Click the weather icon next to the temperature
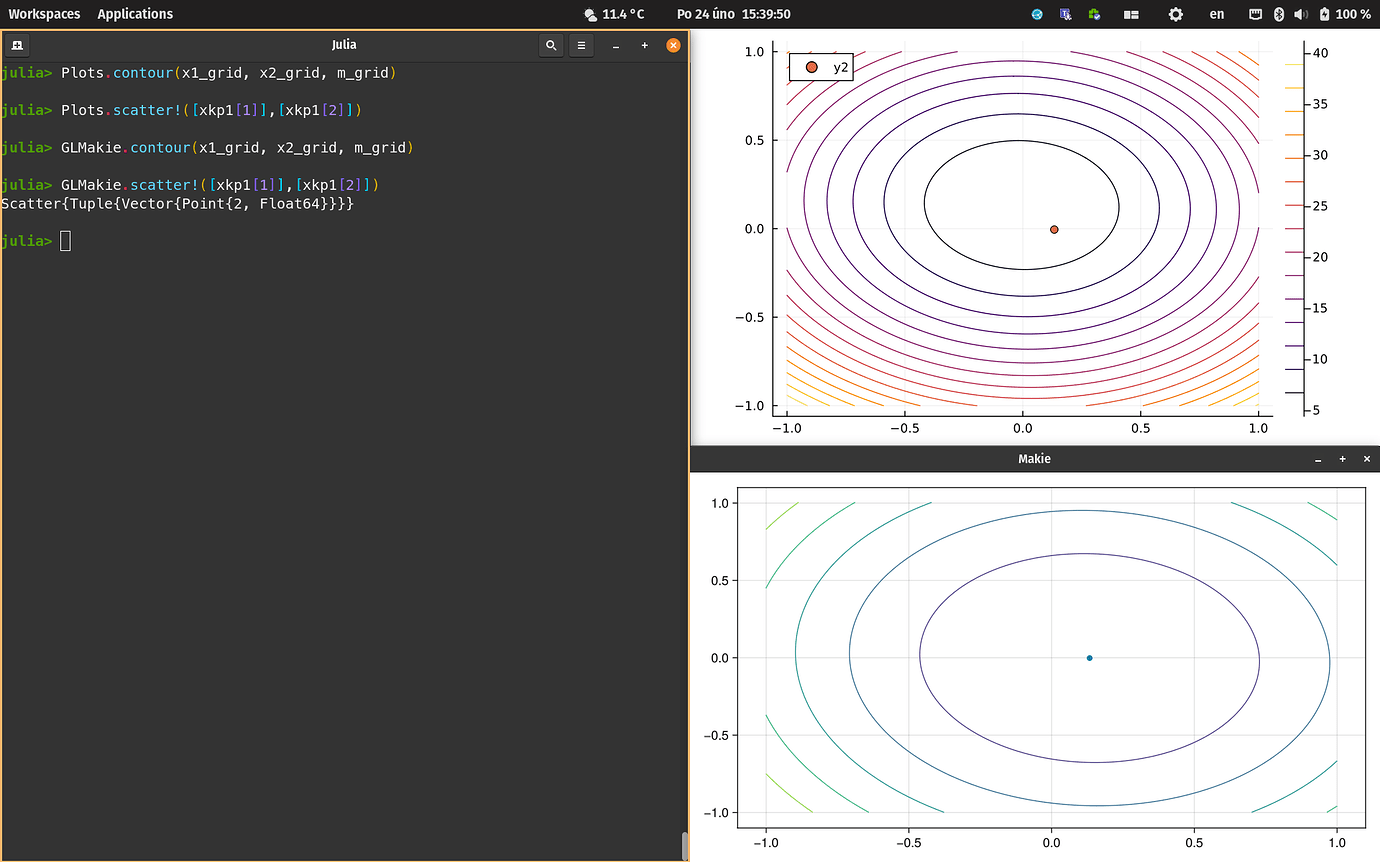 pyautogui.click(x=589, y=15)
